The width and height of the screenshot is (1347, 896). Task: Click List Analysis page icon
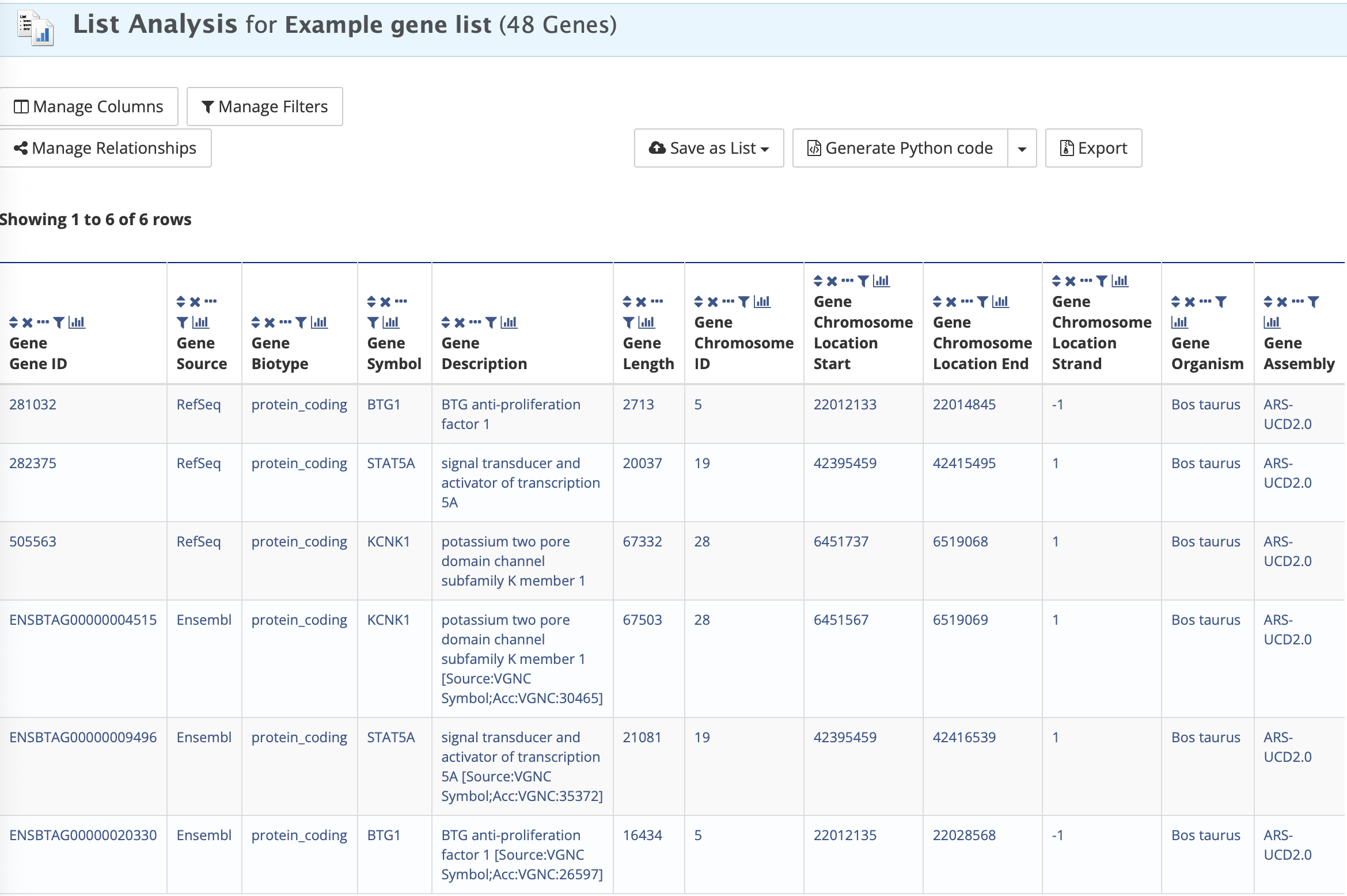pos(36,28)
